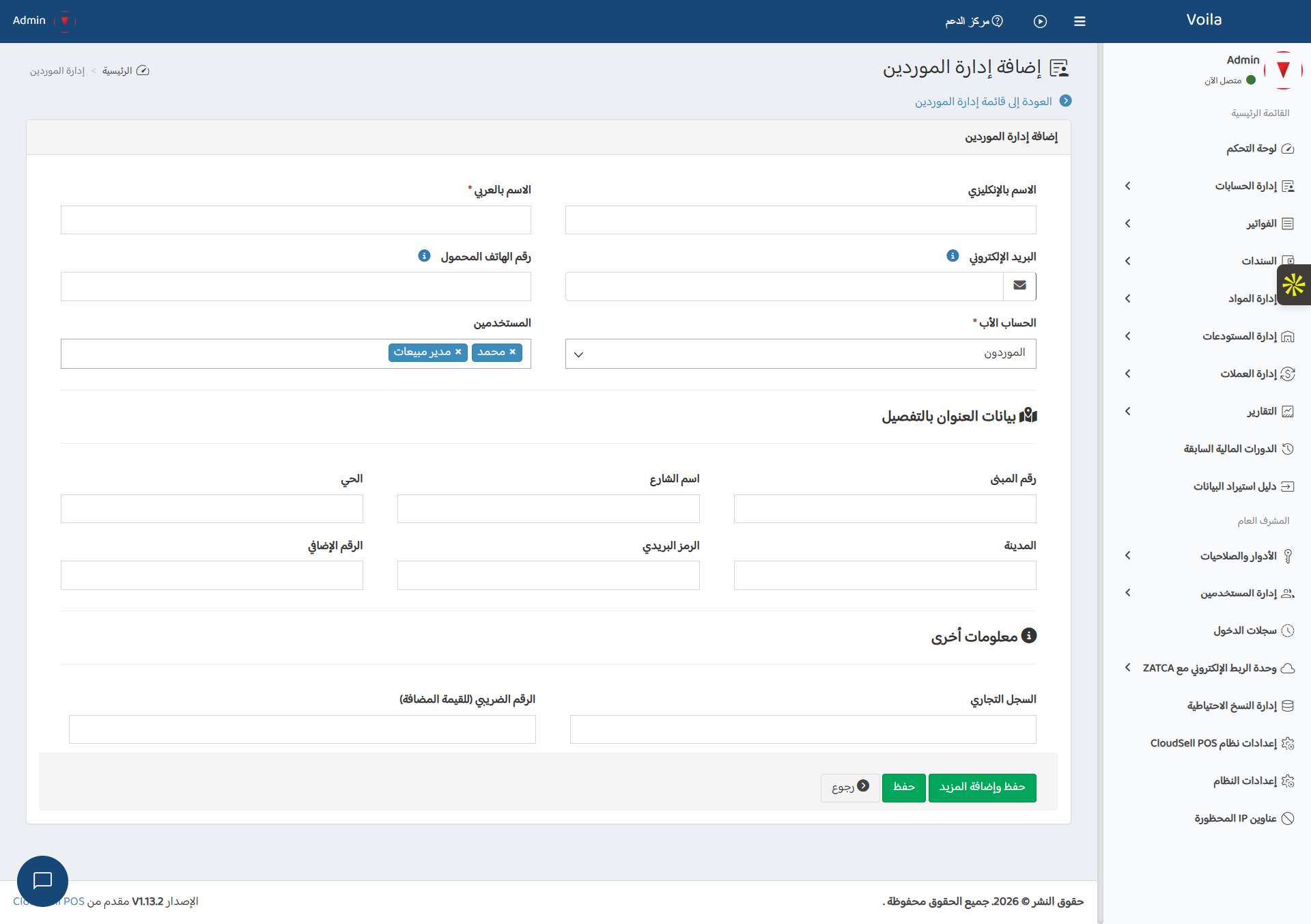This screenshot has width=1311, height=924.
Task: Click the إعدادات نظام CloudSell POS gear icon
Action: pyautogui.click(x=1288, y=743)
